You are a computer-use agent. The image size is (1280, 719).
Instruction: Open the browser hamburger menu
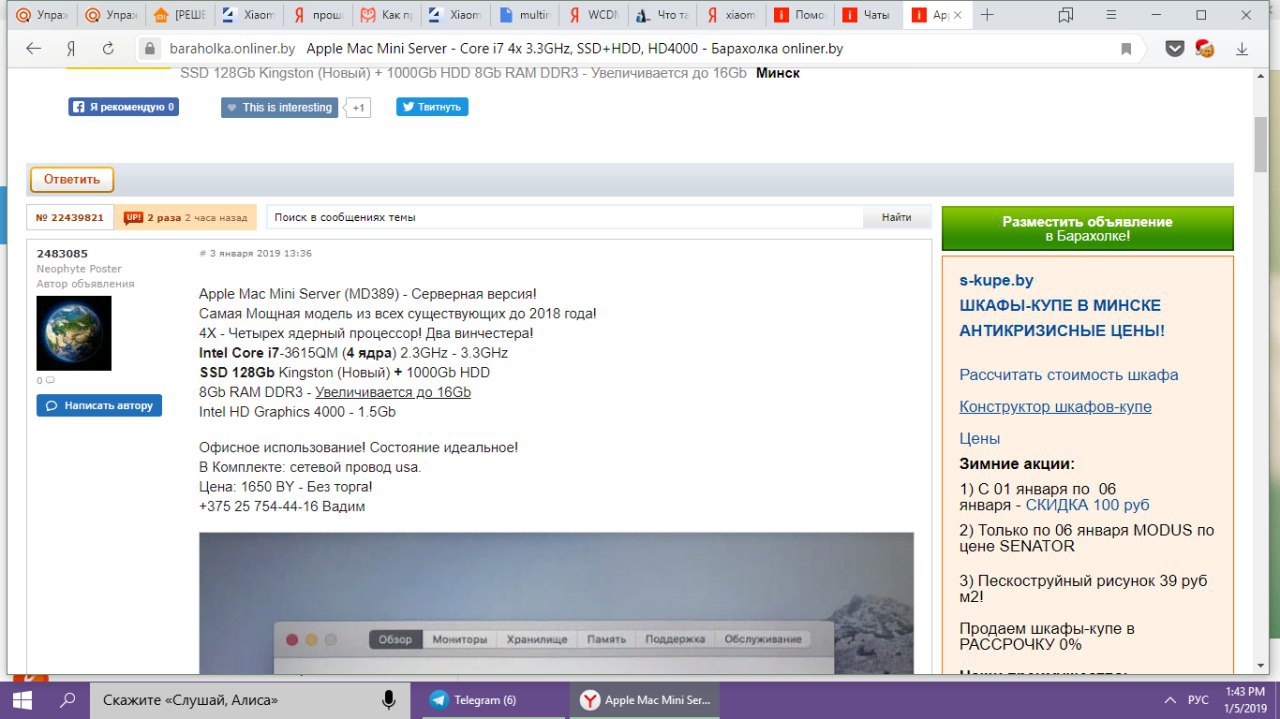[1110, 15]
